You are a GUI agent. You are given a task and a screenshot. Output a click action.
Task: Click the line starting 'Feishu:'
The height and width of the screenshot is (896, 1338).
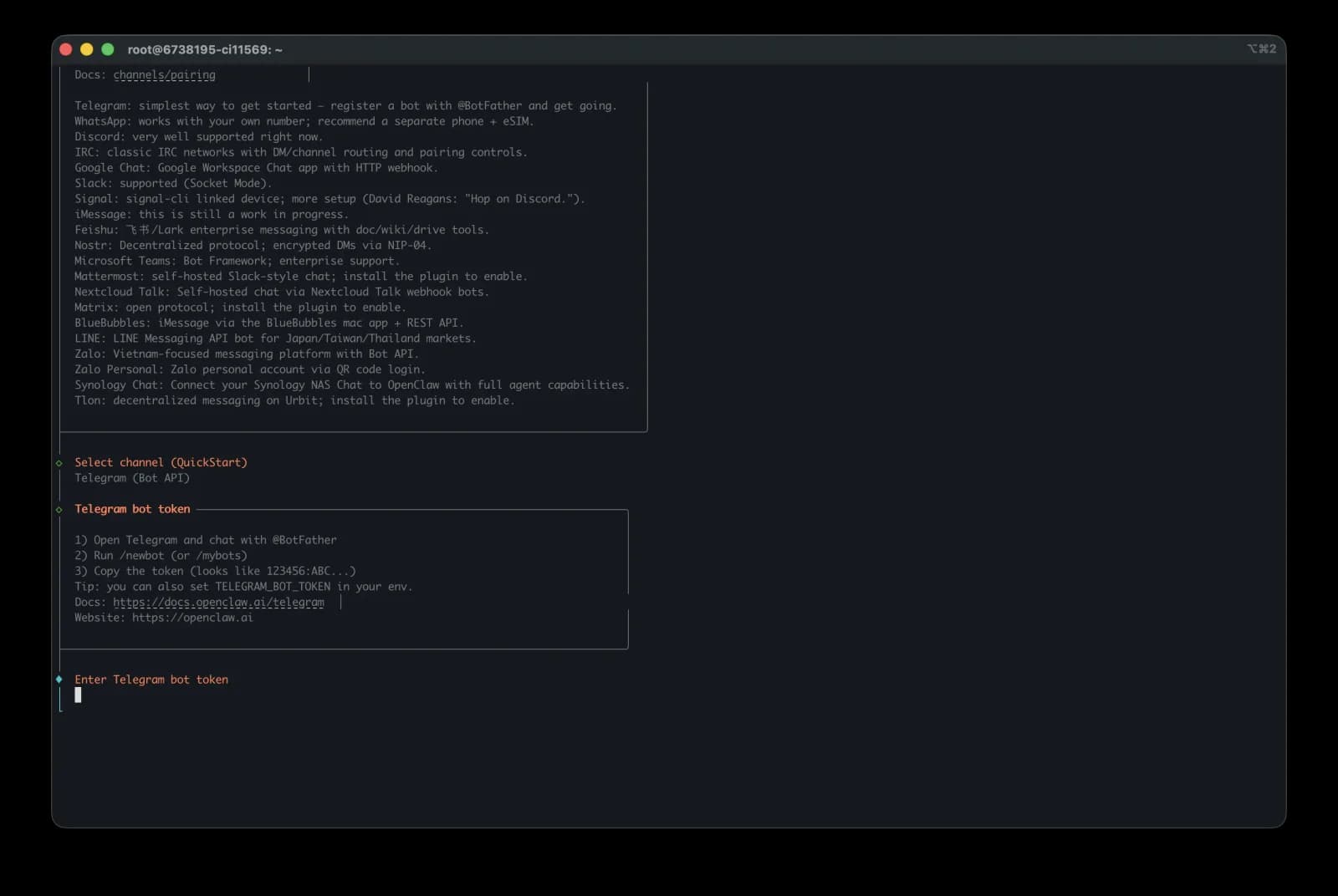(x=282, y=230)
